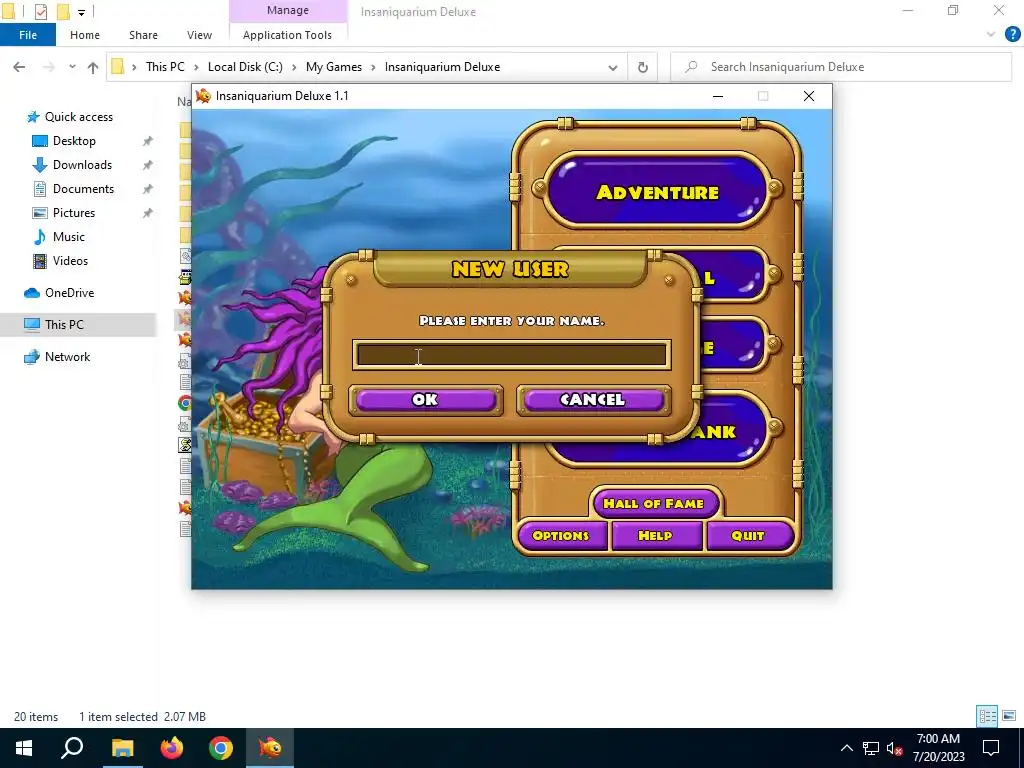Launch Firefox from the taskbar
This screenshot has width=1024, height=768.
tap(172, 748)
